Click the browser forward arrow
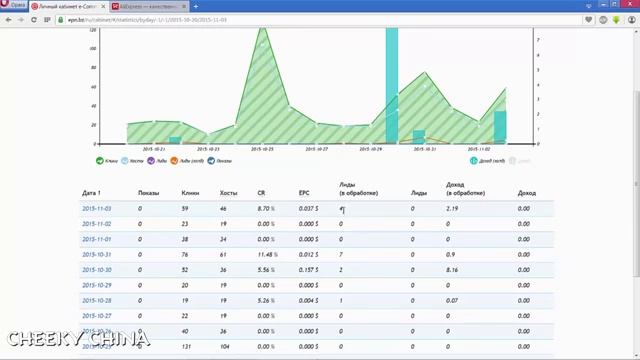 tap(21, 20)
